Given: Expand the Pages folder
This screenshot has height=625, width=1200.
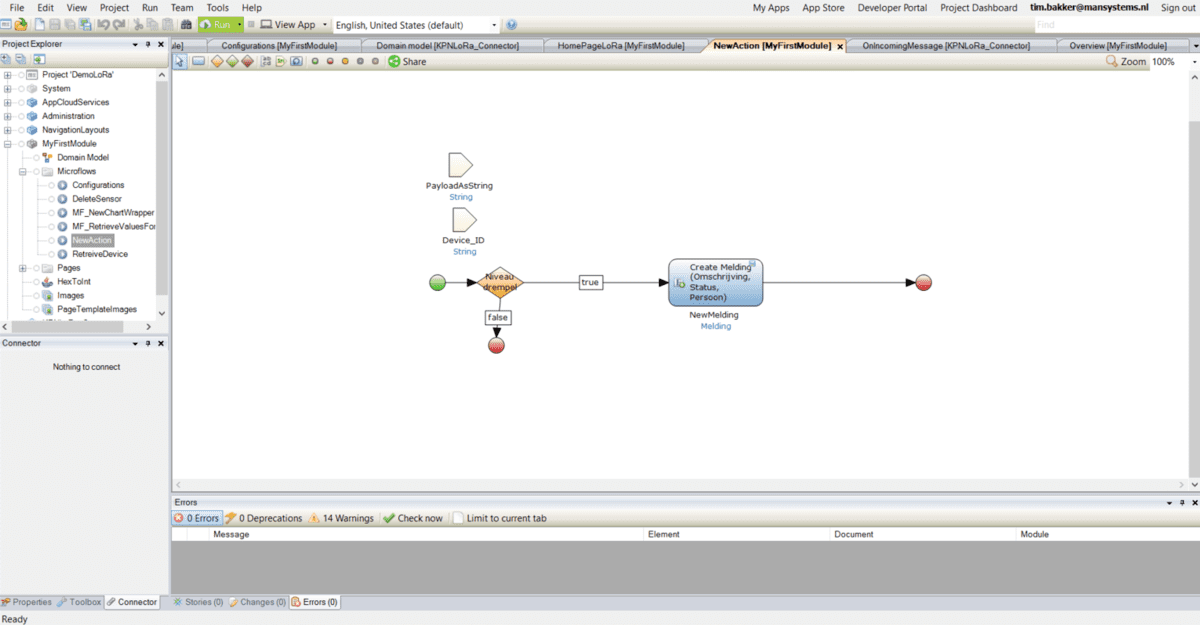Looking at the screenshot, I should [22, 268].
